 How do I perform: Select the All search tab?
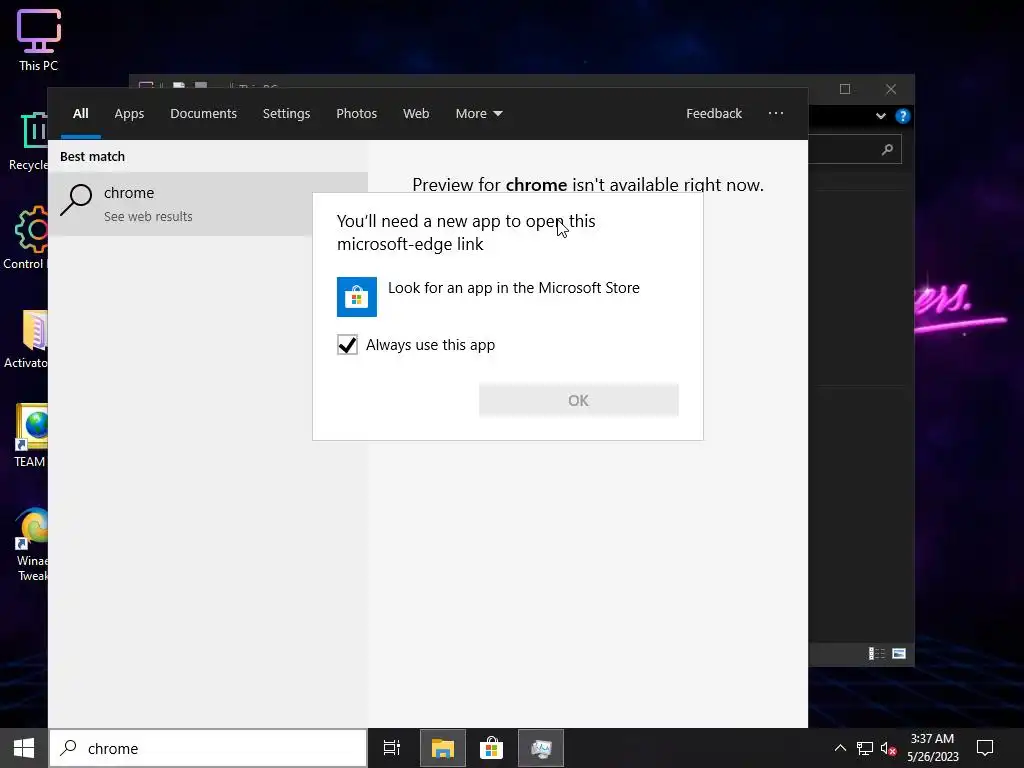[x=81, y=114]
